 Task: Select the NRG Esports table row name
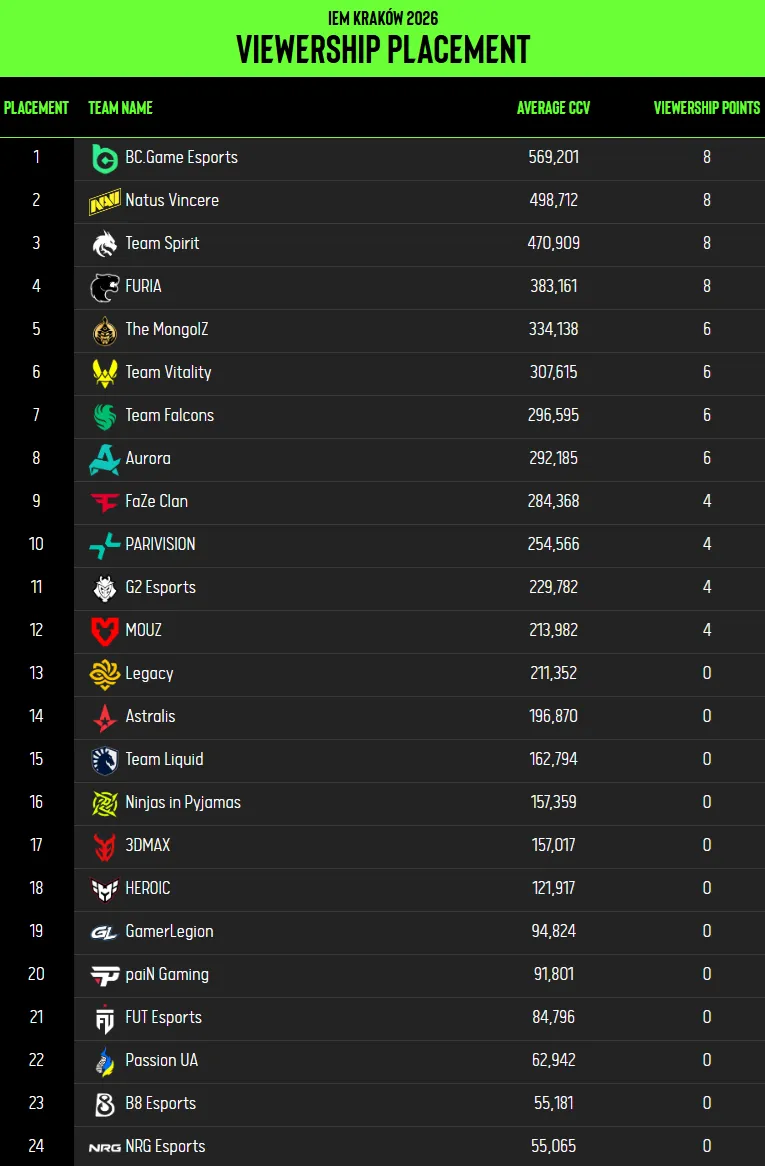click(165, 1146)
